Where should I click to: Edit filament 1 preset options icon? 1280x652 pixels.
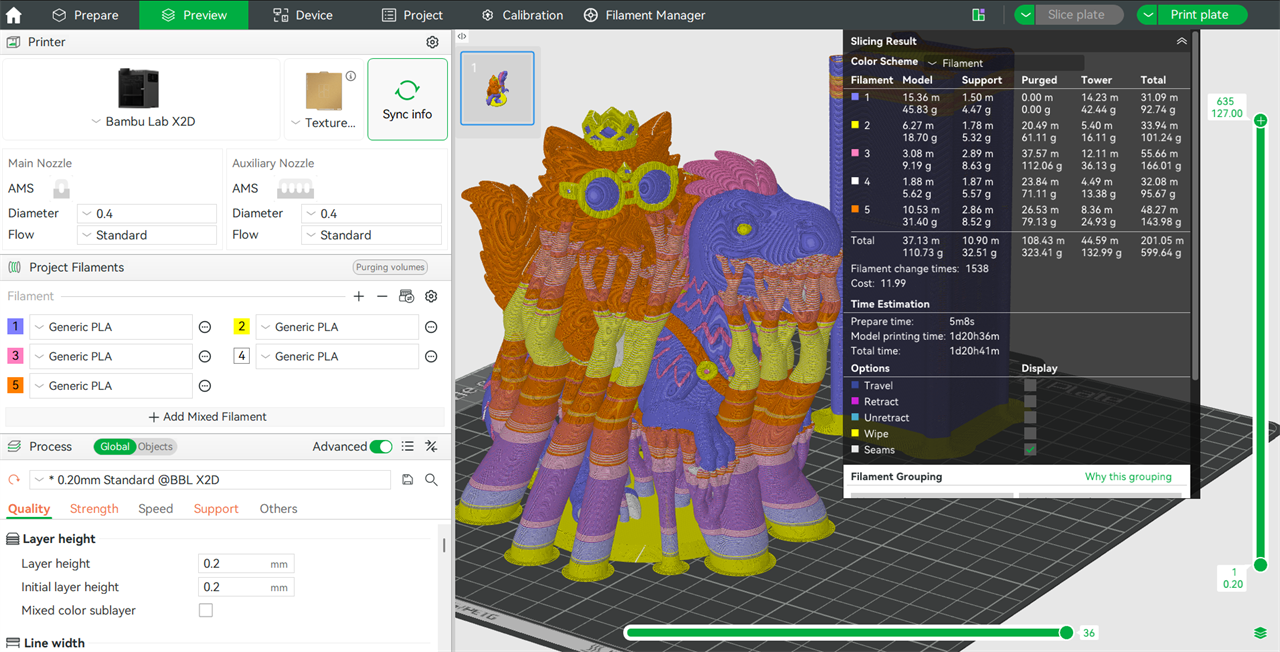pyautogui.click(x=205, y=327)
